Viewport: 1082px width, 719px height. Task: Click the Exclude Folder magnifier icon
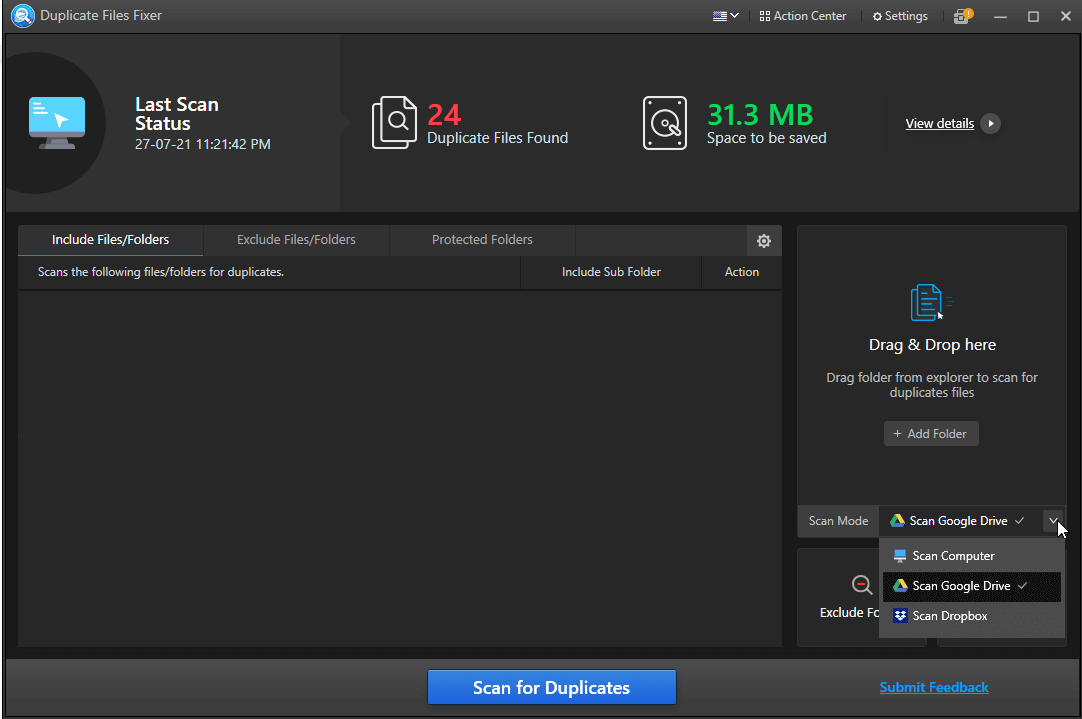point(861,586)
